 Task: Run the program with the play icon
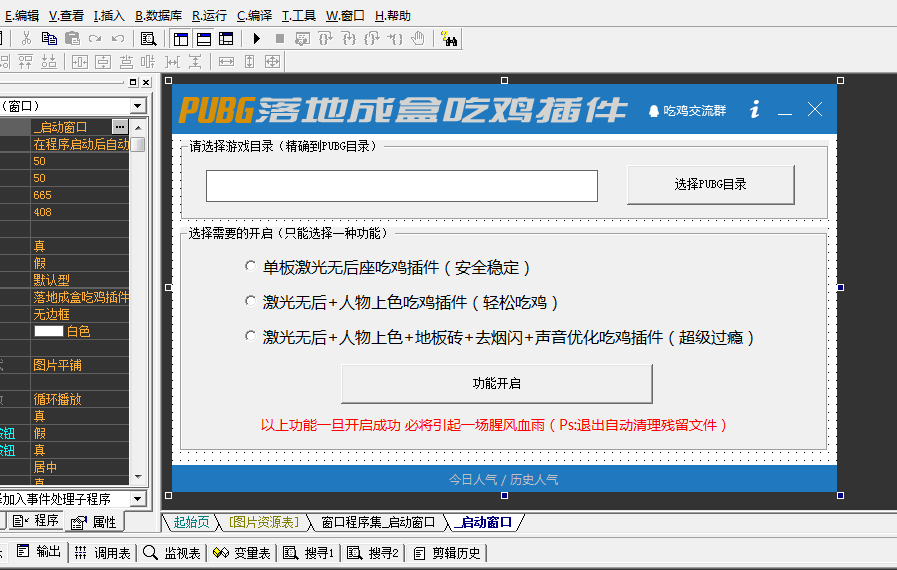point(257,38)
